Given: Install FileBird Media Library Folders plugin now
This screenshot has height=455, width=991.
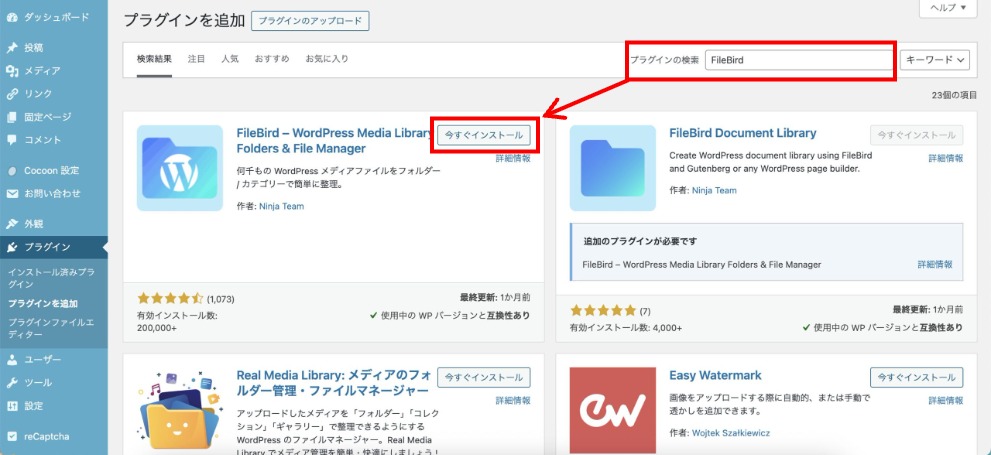Looking at the screenshot, I should pos(484,135).
